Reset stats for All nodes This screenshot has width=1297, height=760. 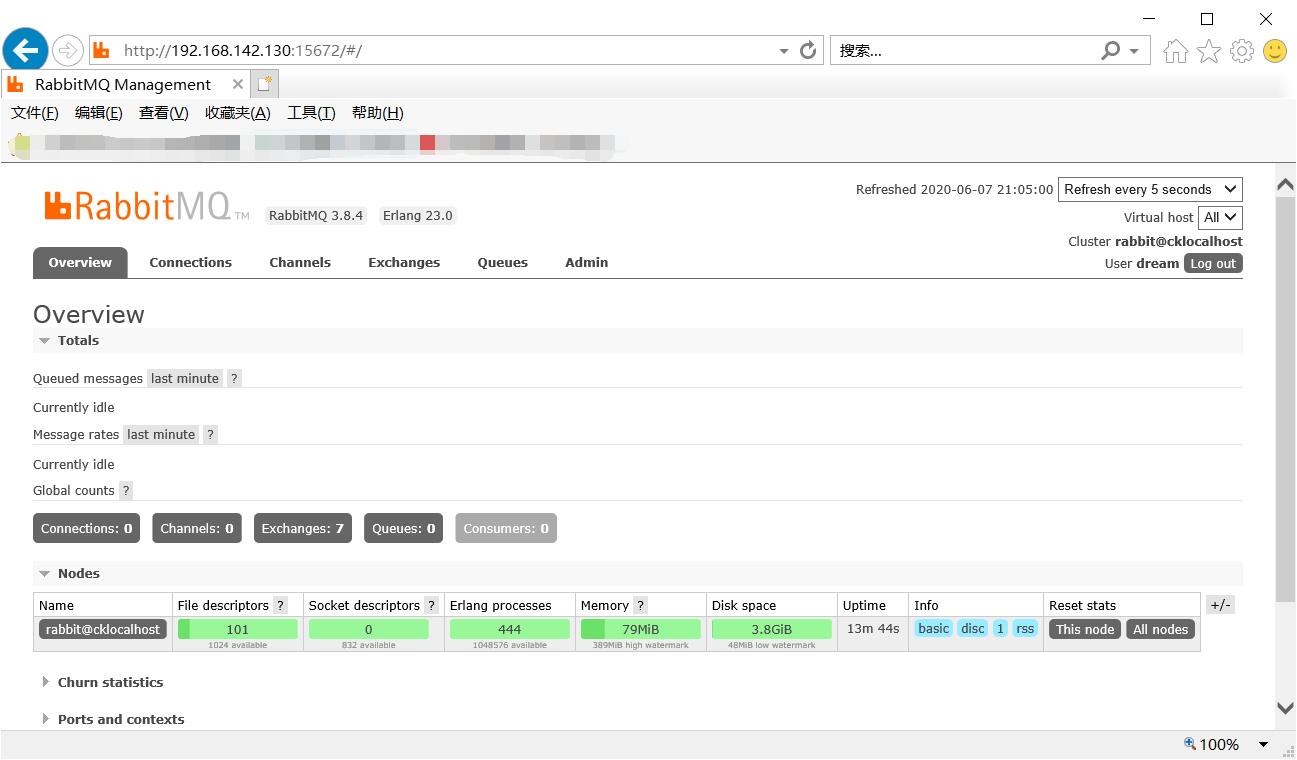click(1161, 629)
